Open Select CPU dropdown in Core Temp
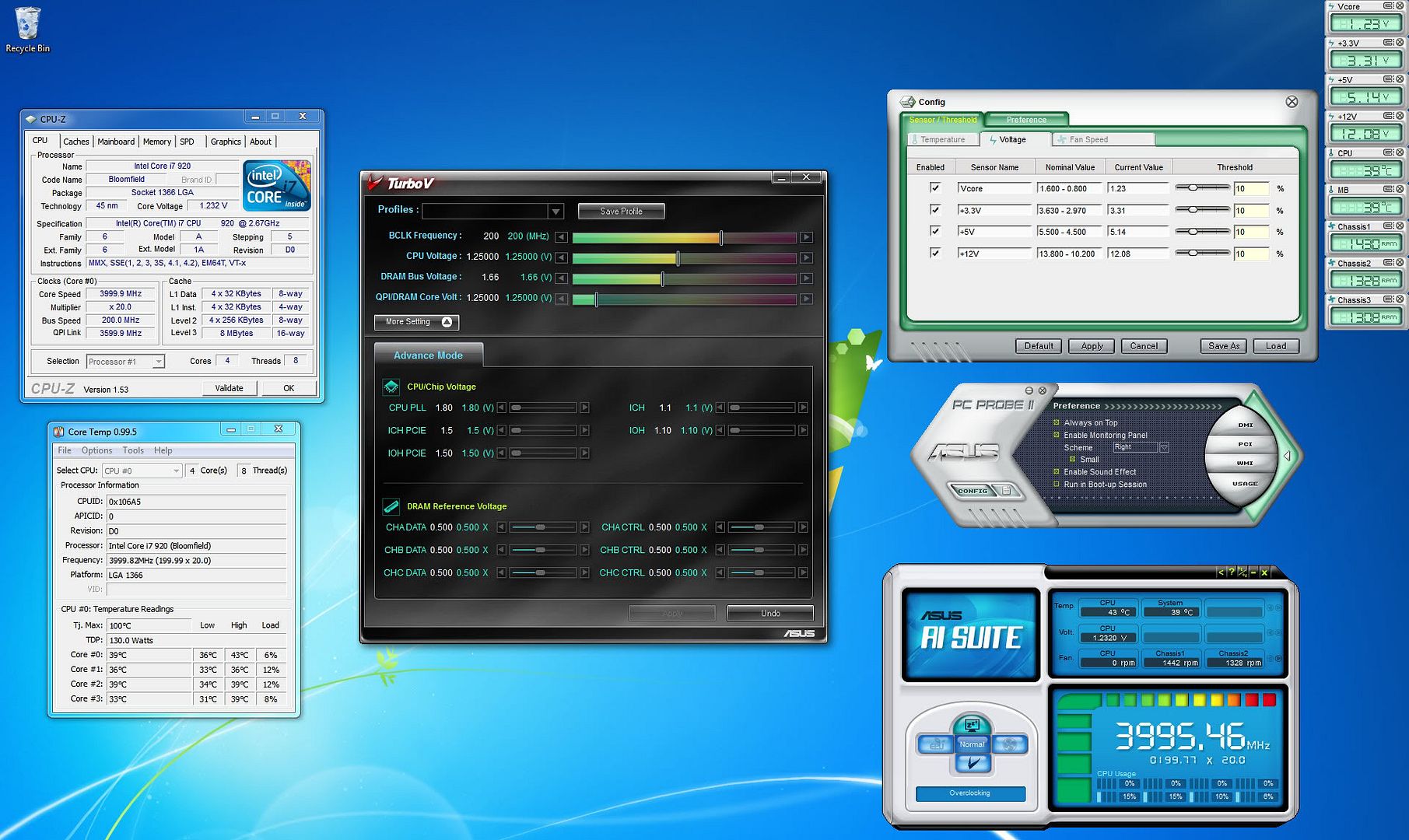Image resolution: width=1409 pixels, height=840 pixels. 176,471
